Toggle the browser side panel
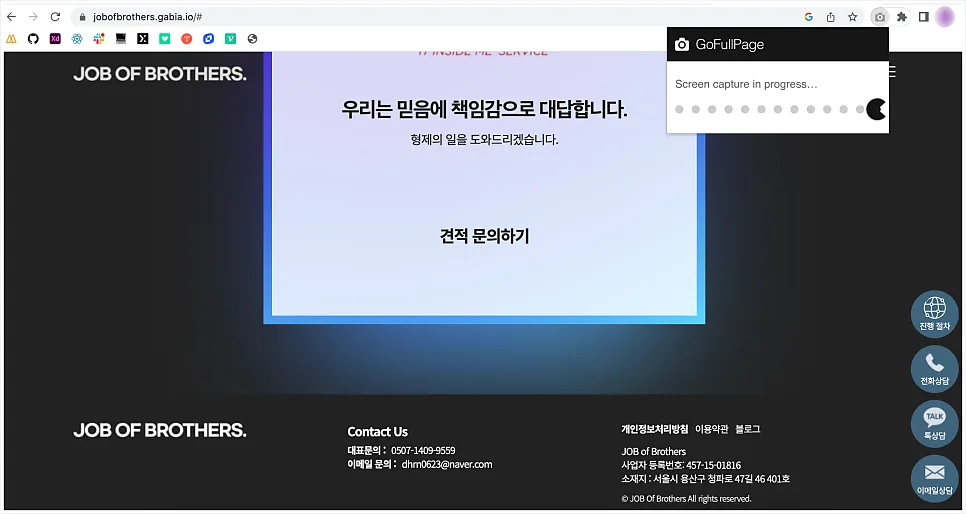 pyautogui.click(x=923, y=17)
